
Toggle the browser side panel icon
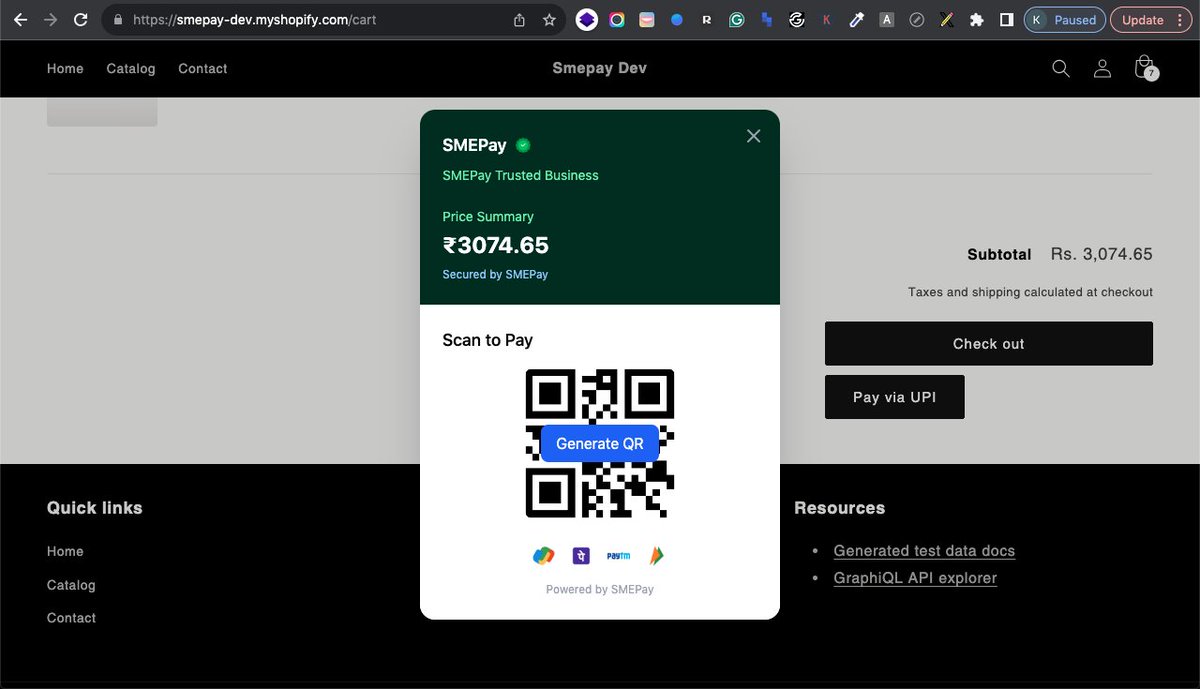click(x=1007, y=19)
